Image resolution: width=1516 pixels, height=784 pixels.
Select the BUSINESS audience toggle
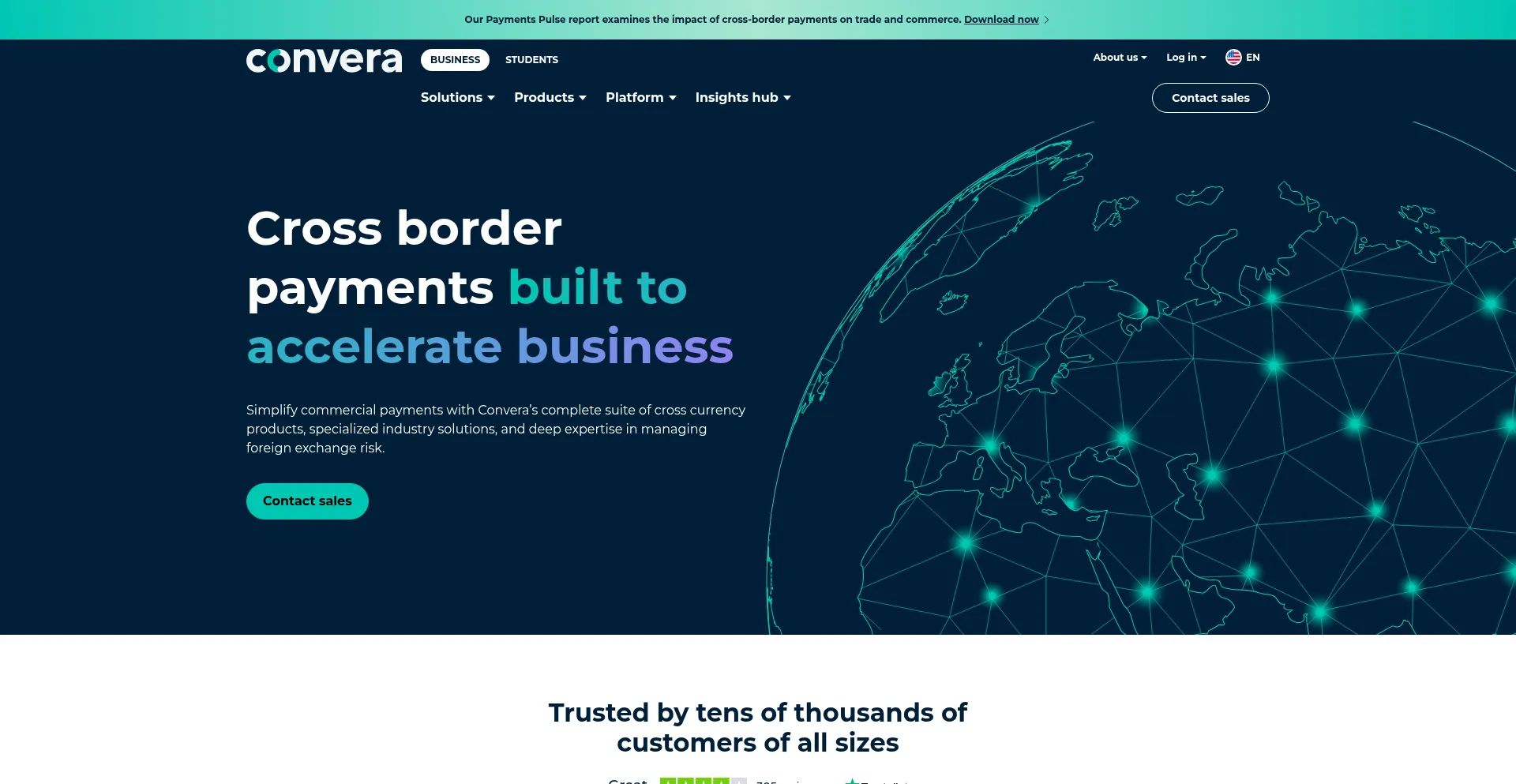(x=455, y=60)
